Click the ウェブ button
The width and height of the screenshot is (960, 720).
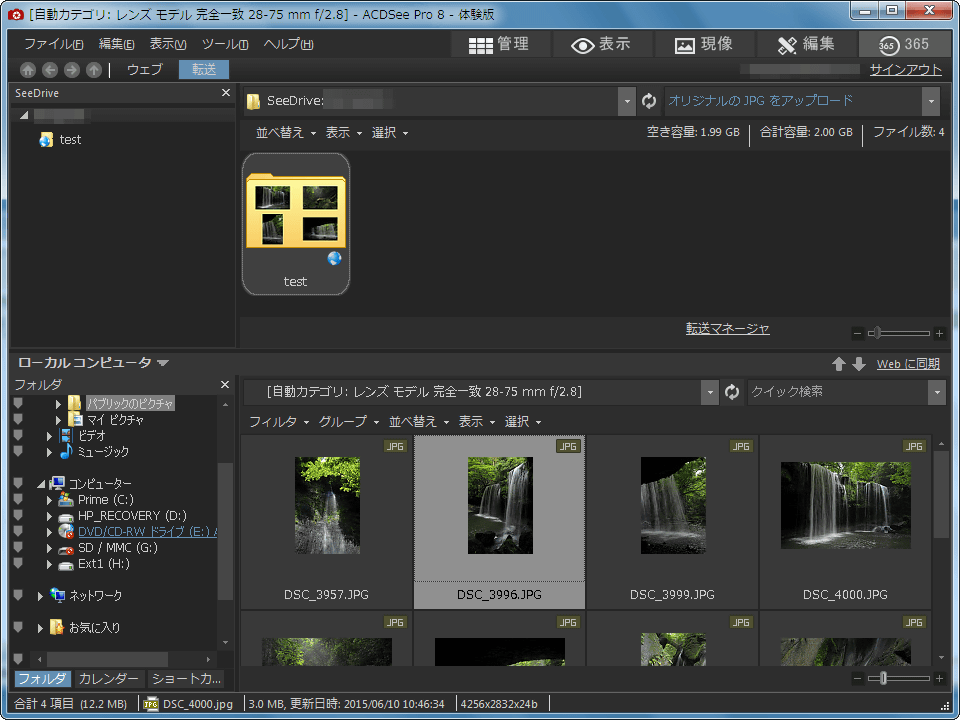(x=144, y=70)
